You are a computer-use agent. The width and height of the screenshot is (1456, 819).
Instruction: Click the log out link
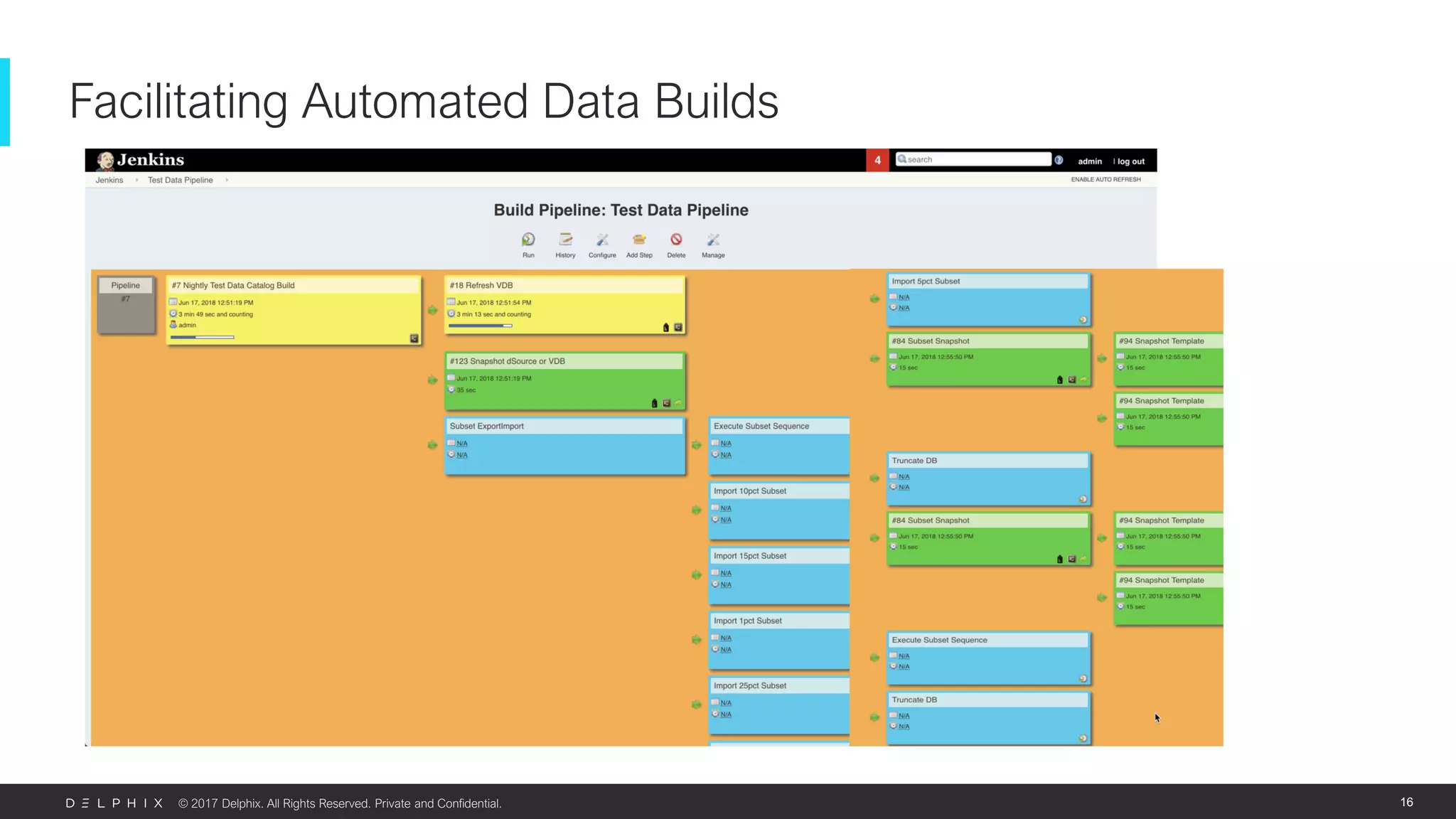point(1130,161)
